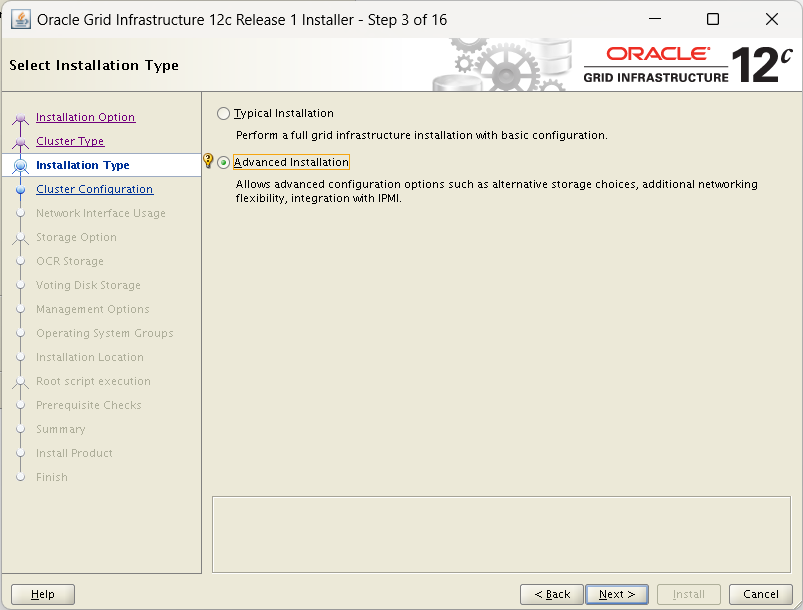Click the empty message area at bottom
The height and width of the screenshot is (610, 803).
(501, 534)
